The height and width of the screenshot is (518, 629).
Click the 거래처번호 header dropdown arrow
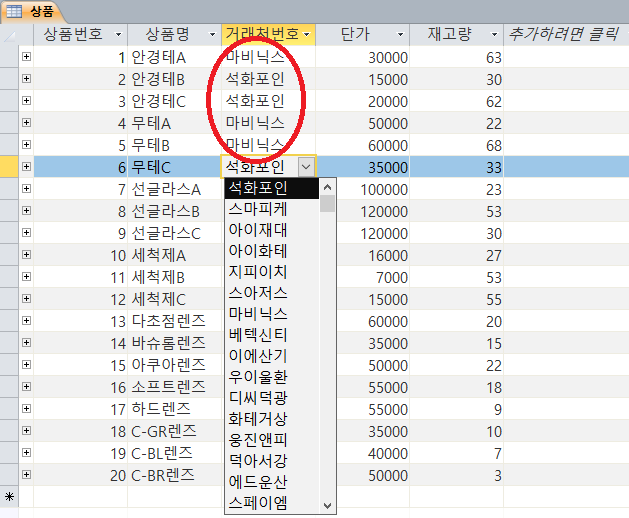point(306,35)
